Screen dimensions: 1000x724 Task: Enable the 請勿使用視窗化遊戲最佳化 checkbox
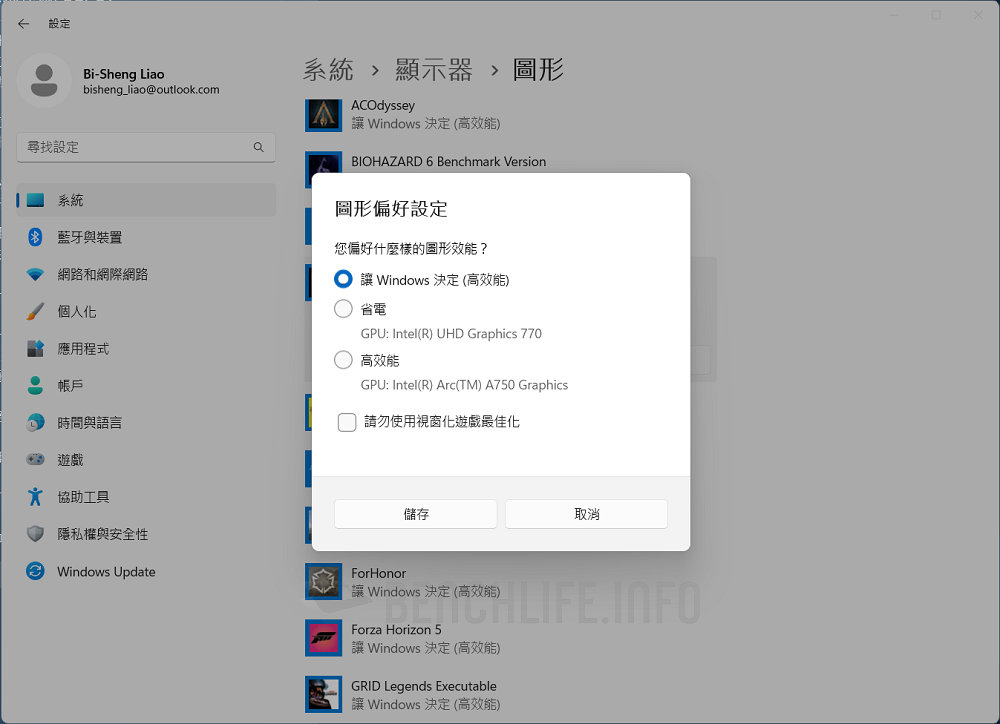pyautogui.click(x=347, y=422)
